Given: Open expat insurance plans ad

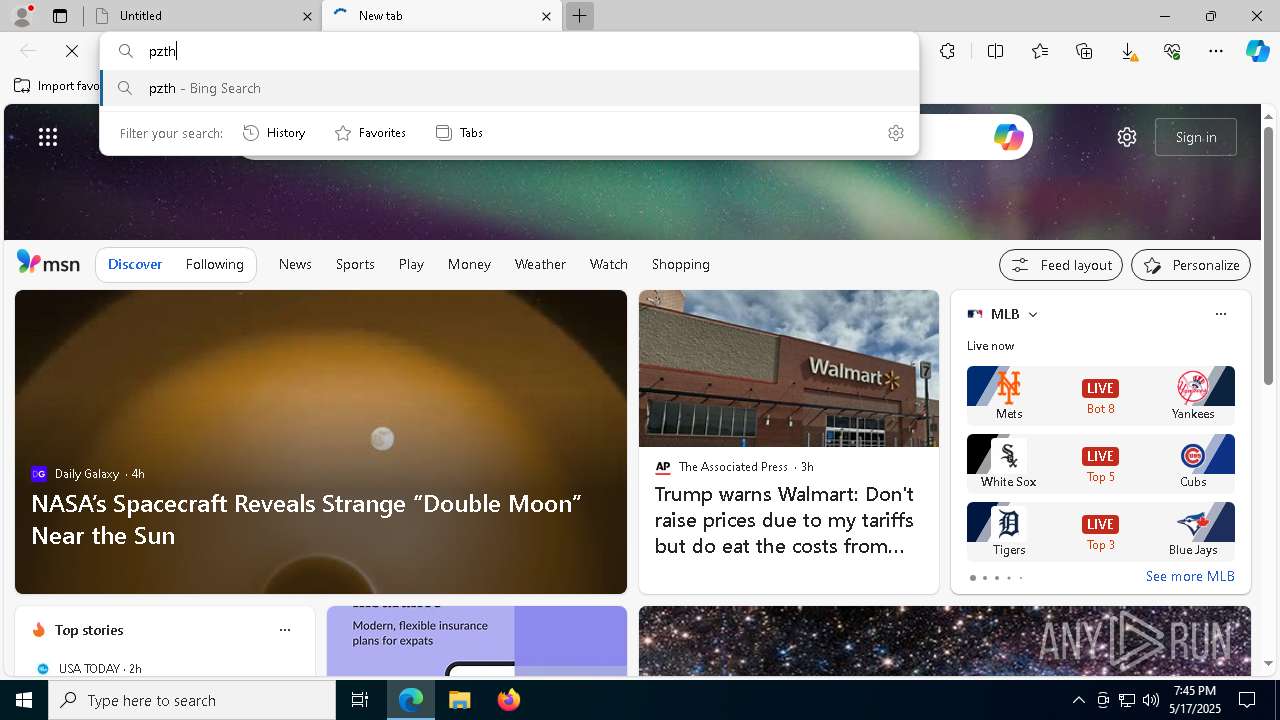Looking at the screenshot, I should [477, 640].
